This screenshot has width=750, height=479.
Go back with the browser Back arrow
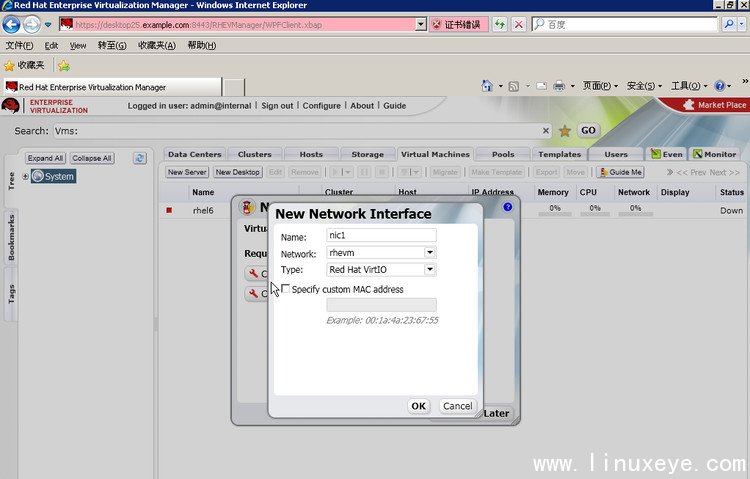pyautogui.click(x=11, y=24)
